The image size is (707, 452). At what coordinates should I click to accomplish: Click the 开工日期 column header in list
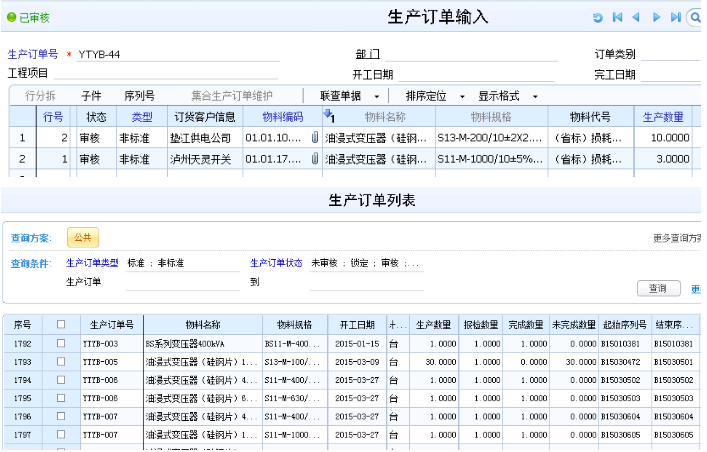click(x=357, y=324)
